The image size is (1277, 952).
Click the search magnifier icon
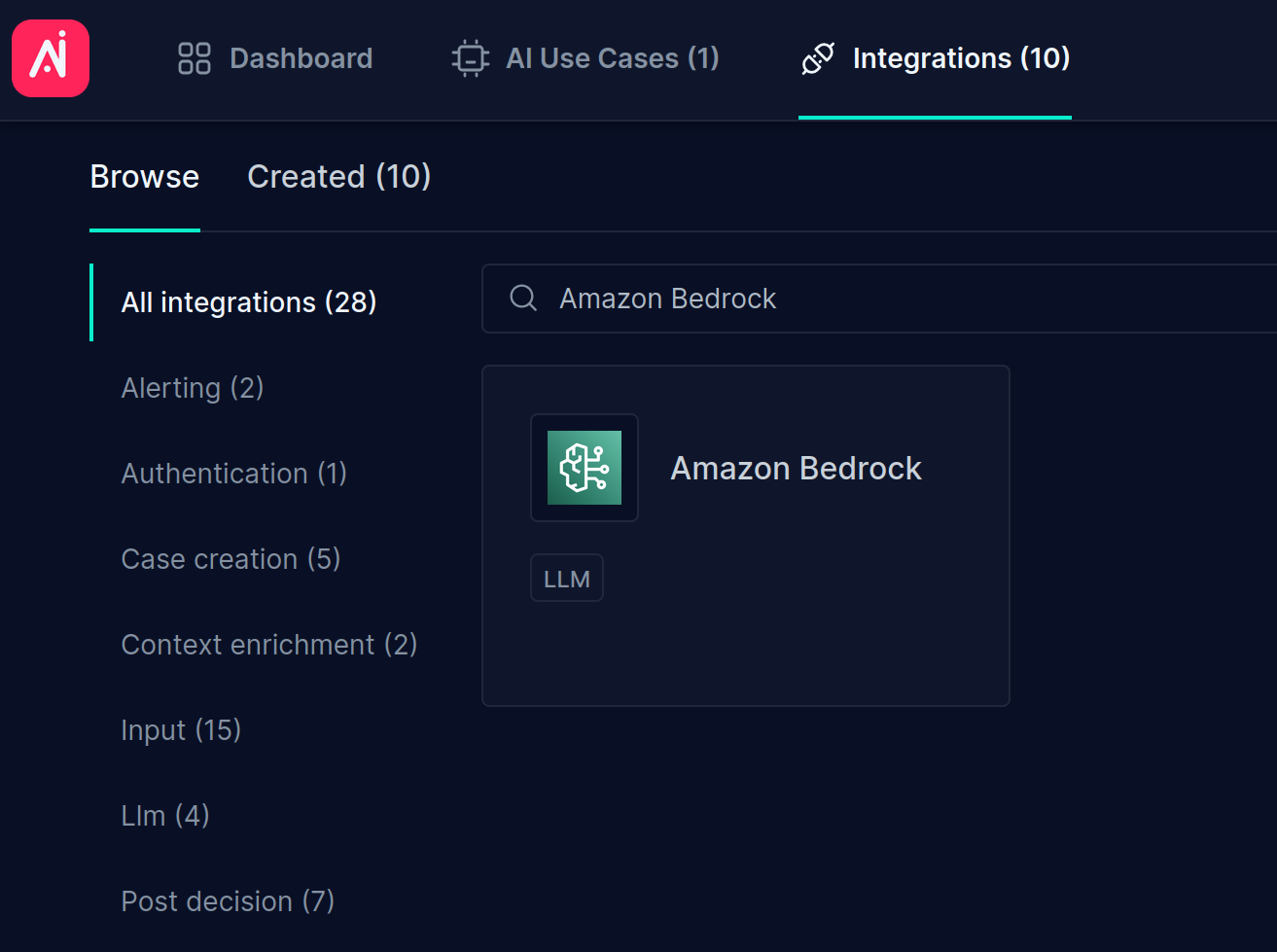[523, 298]
